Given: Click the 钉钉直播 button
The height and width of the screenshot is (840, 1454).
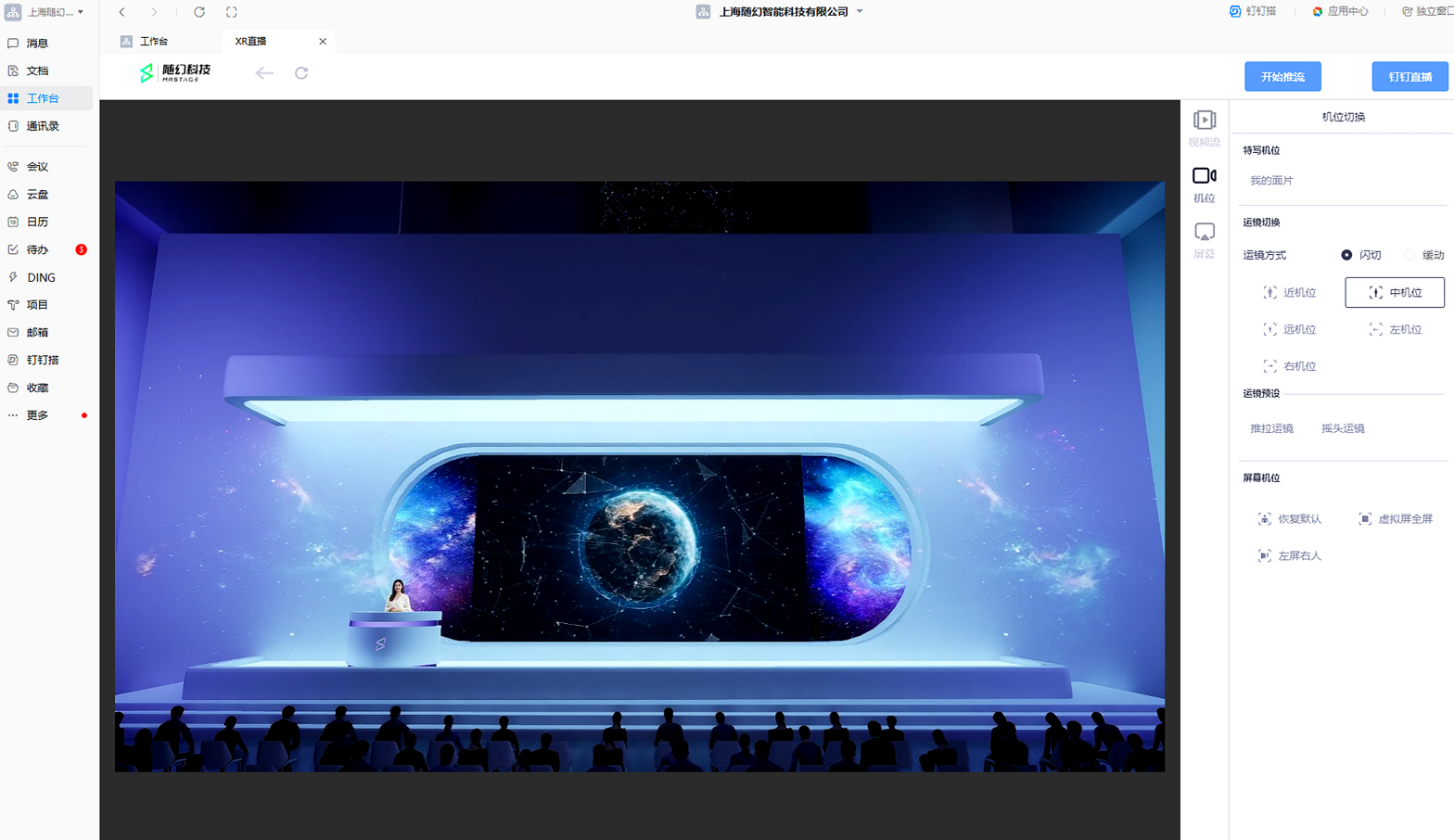Looking at the screenshot, I should pyautogui.click(x=1409, y=77).
